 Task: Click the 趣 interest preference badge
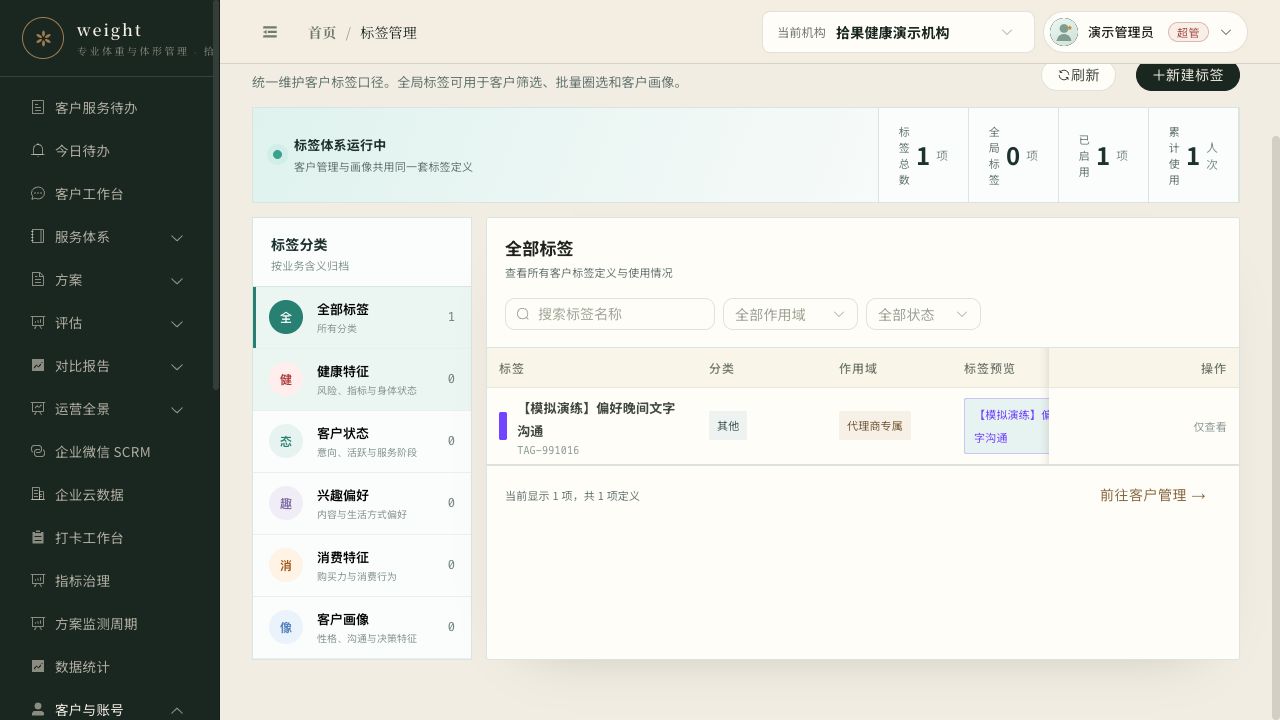tap(286, 503)
